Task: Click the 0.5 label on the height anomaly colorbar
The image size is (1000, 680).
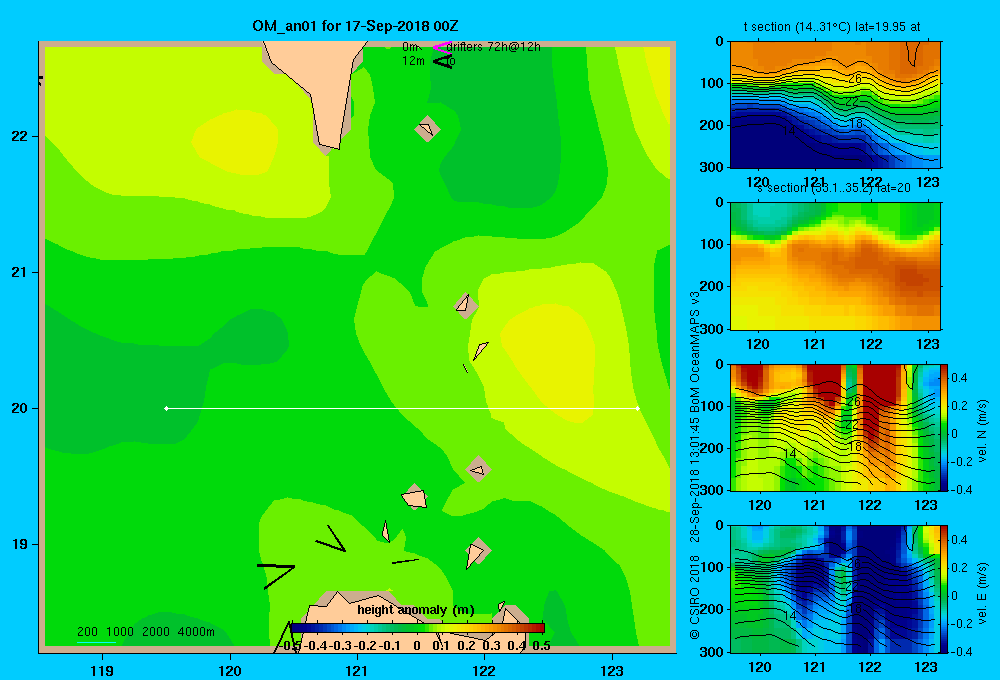Action: pos(541,646)
